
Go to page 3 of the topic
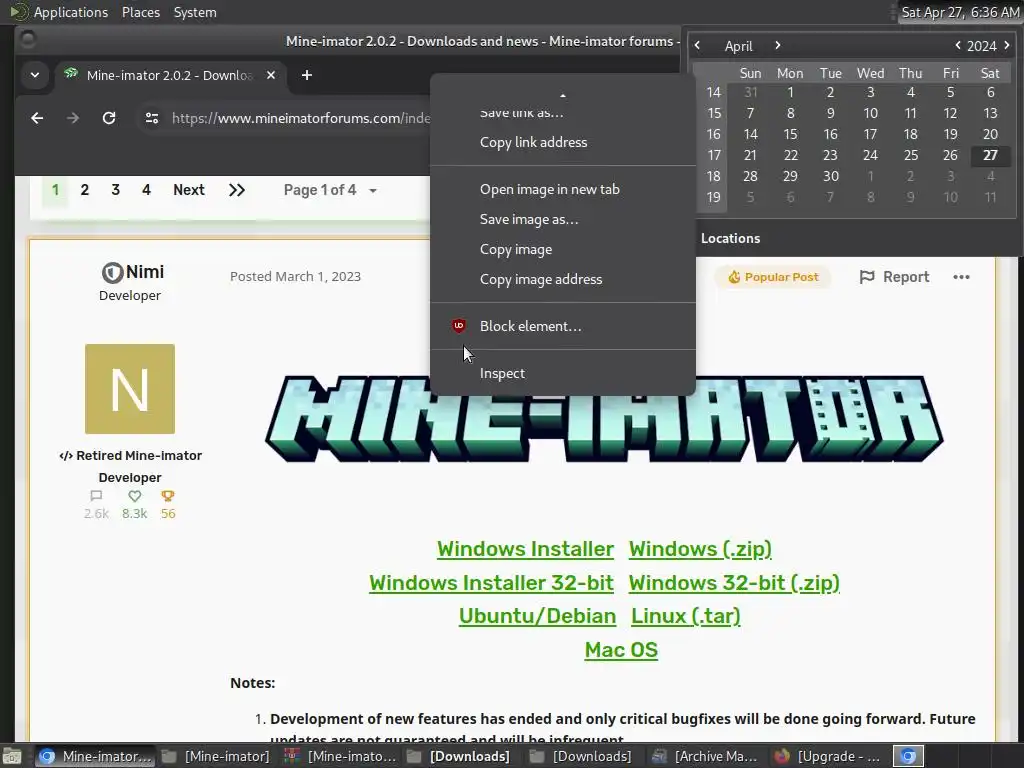(x=116, y=190)
